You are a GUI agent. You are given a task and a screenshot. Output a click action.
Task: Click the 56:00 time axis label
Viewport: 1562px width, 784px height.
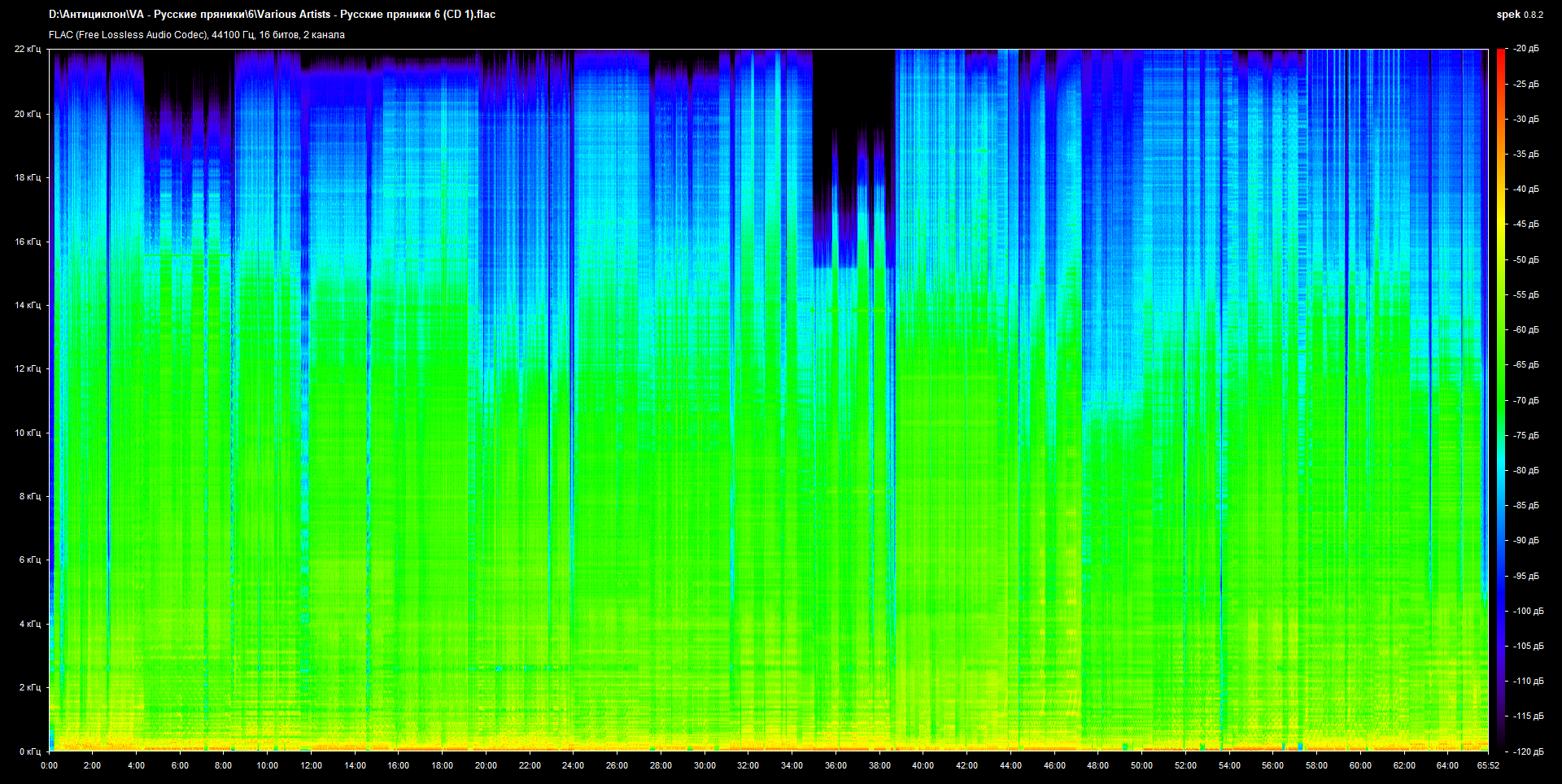click(x=1272, y=765)
